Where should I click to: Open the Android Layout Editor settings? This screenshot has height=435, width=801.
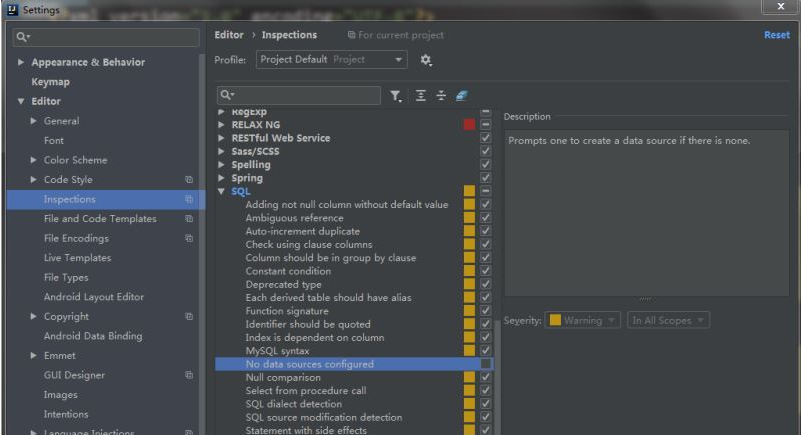tap(93, 297)
